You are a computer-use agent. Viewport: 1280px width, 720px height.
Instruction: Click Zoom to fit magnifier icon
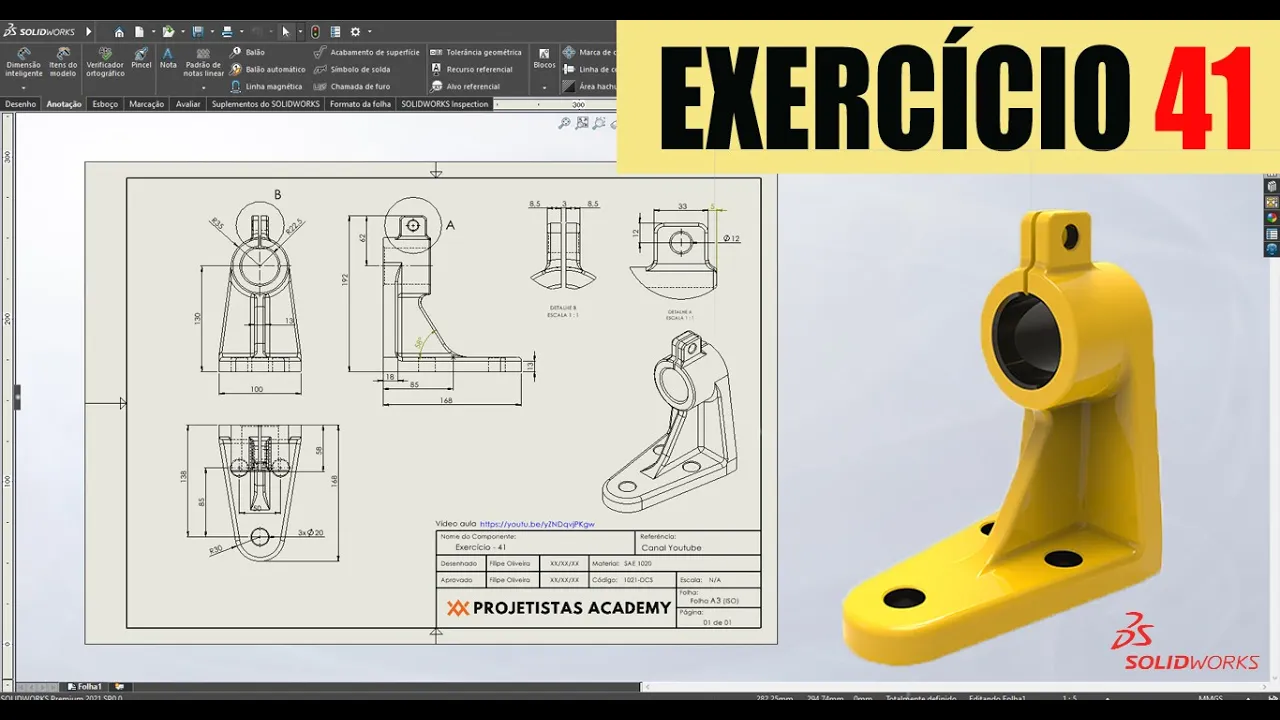[565, 124]
